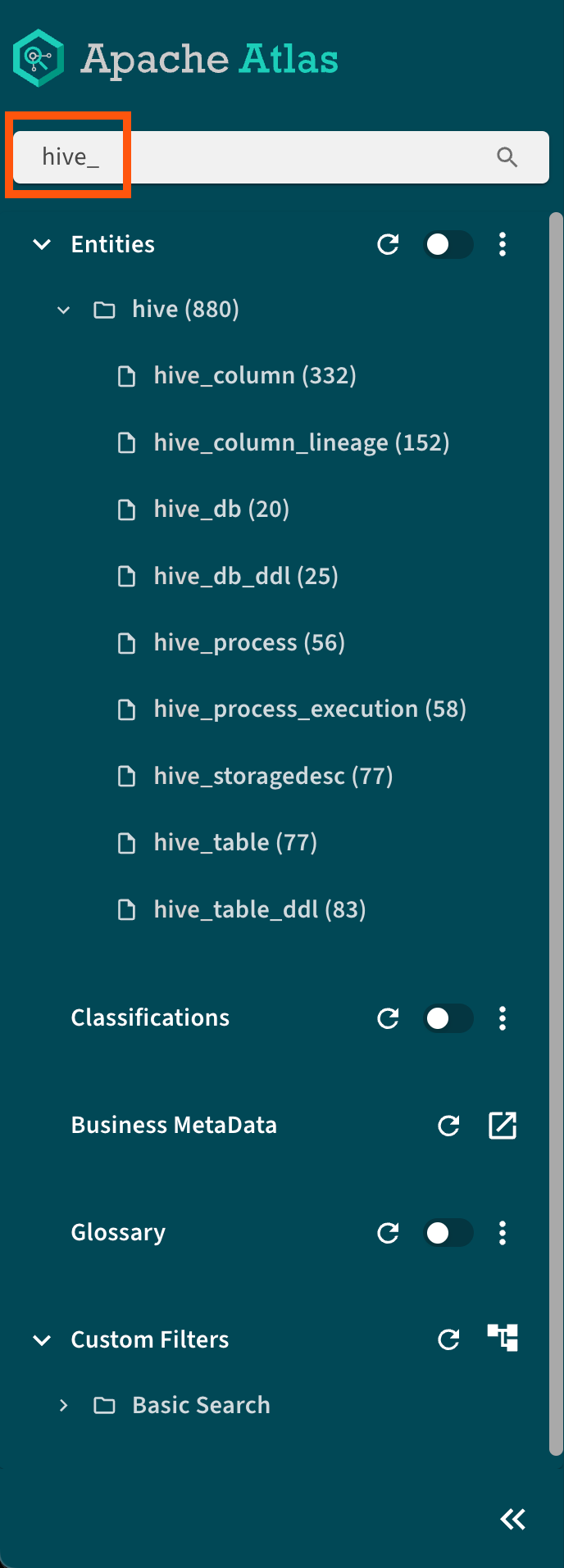This screenshot has width=564, height=1568.
Task: Open Entities more options menu
Action: (503, 244)
